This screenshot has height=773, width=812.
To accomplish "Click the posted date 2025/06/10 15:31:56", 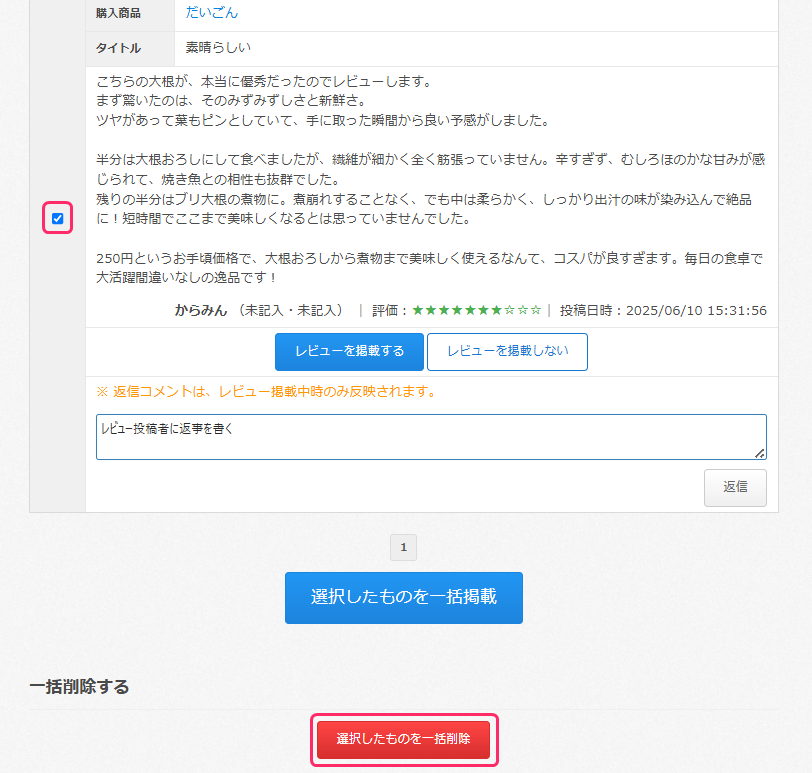I will pyautogui.click(x=696, y=310).
